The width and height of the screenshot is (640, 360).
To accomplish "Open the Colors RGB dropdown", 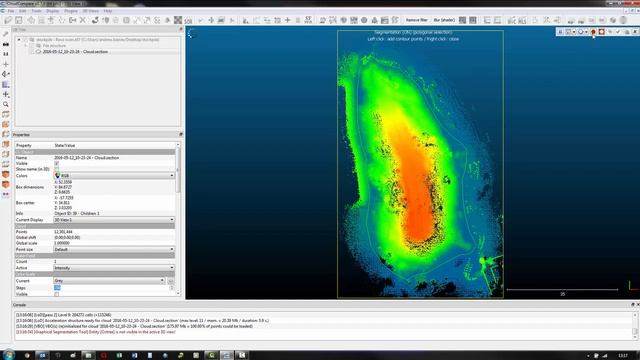I will coord(114,176).
